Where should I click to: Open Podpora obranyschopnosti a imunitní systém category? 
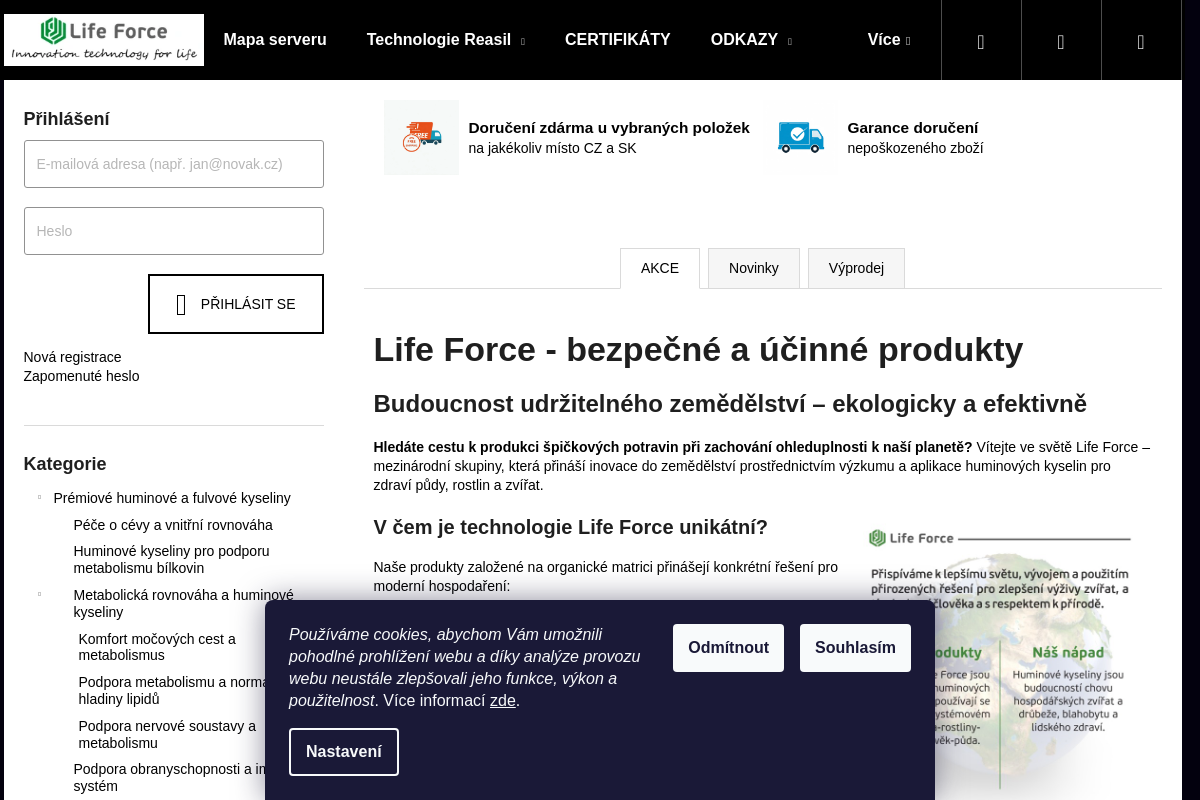click(x=169, y=778)
